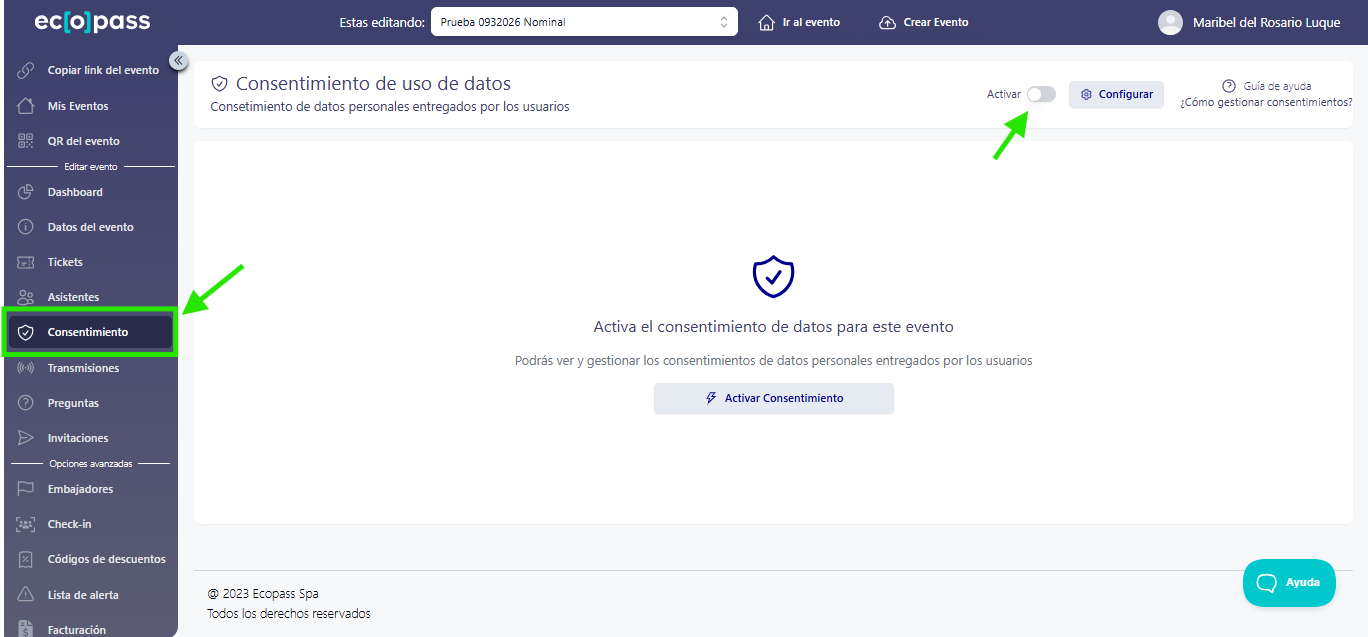The image size is (1368, 637).
Task: Collapse the sidebar with the chevron arrow
Action: 178,60
